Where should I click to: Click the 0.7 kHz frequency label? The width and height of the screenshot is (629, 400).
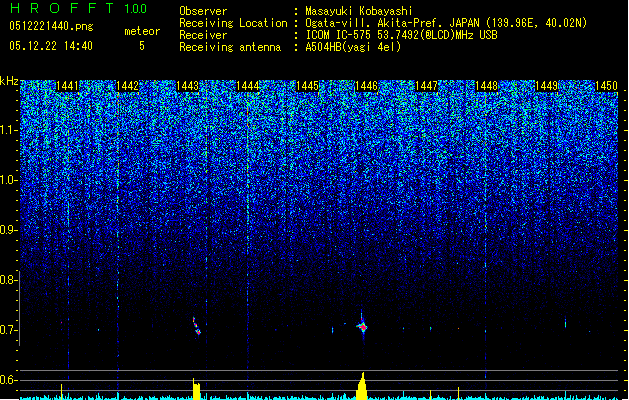[9, 330]
